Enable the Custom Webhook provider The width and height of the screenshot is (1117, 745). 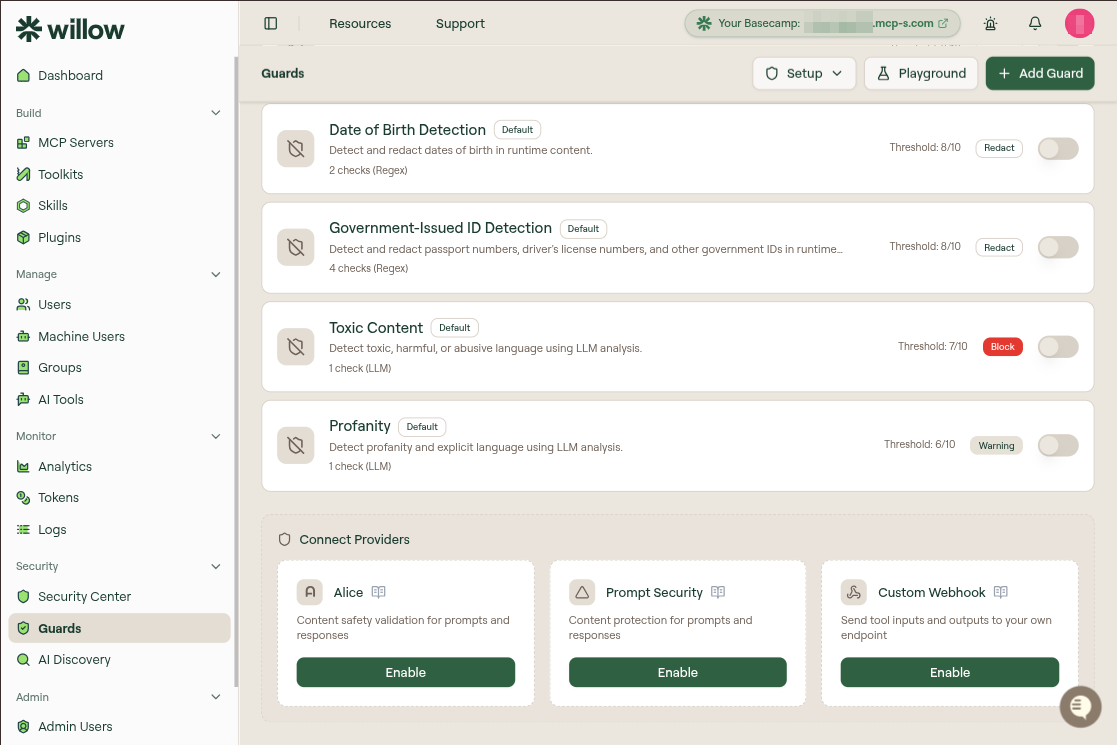tap(950, 672)
